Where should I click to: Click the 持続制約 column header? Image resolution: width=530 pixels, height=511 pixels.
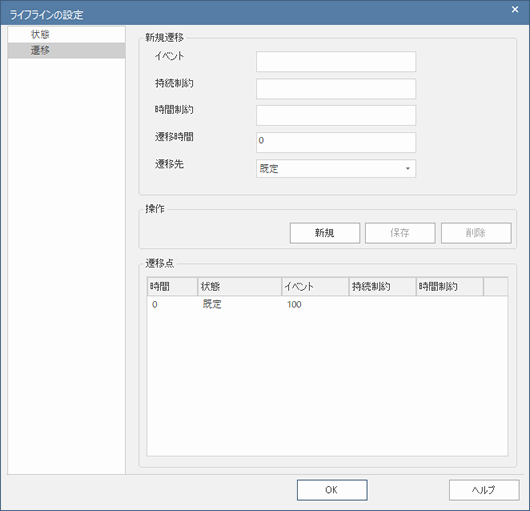(382, 287)
